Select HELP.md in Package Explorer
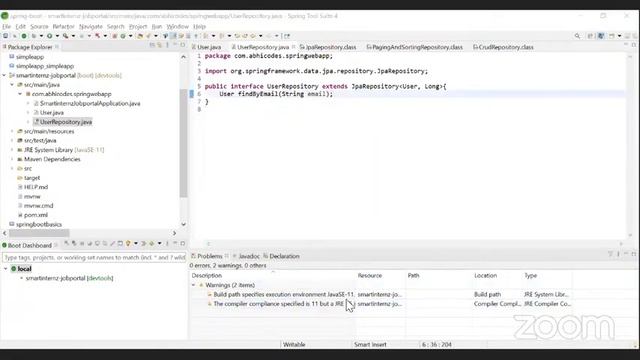 point(36,187)
